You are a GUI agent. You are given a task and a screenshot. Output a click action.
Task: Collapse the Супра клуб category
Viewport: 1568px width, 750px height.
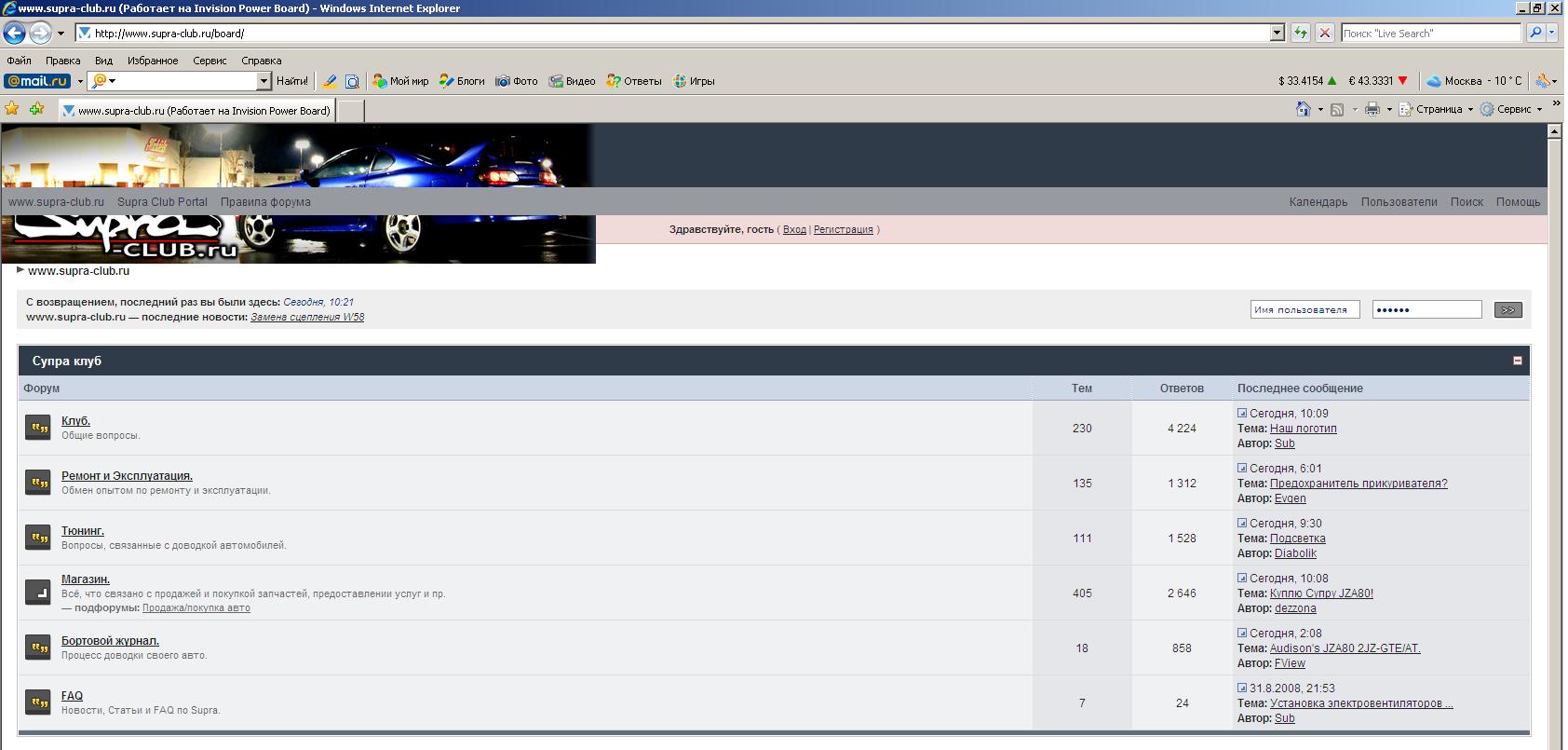[x=1517, y=361]
